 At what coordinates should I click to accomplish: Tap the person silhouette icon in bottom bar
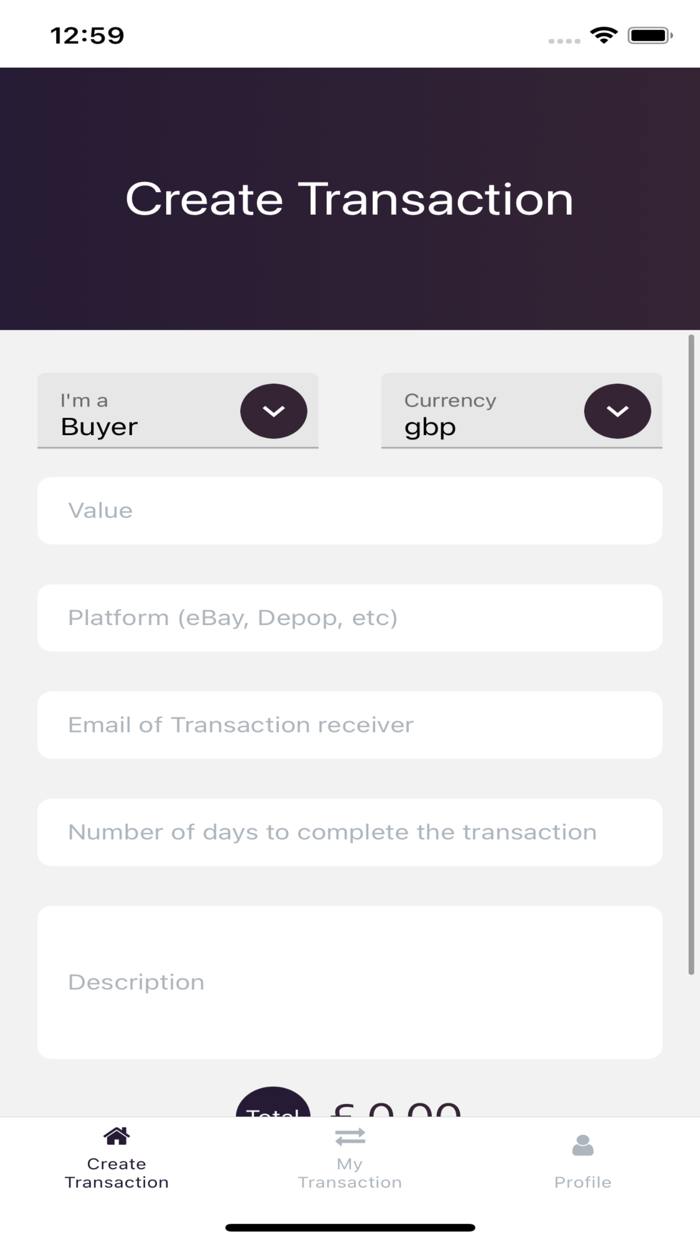click(x=582, y=1144)
